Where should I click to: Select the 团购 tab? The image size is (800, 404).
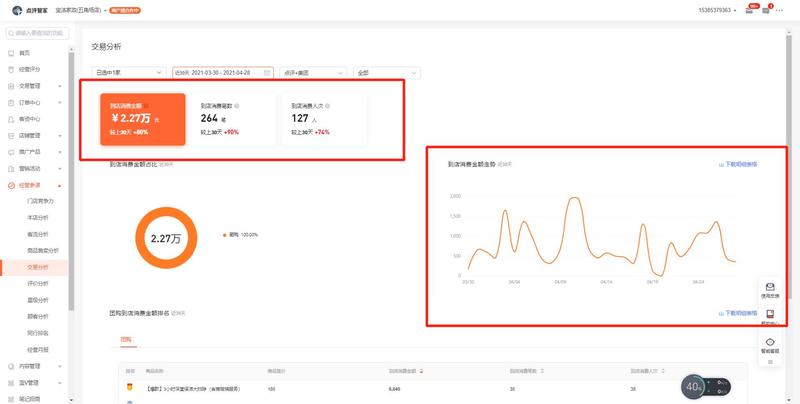126,339
